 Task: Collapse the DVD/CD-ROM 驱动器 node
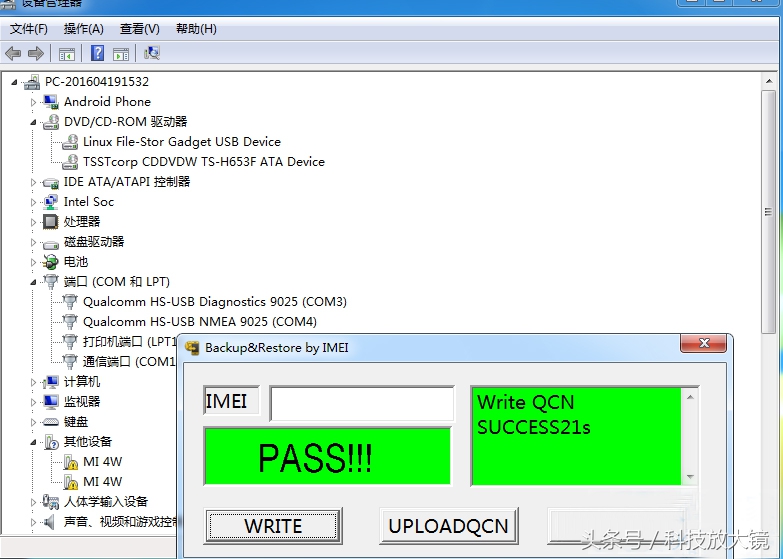click(x=33, y=122)
